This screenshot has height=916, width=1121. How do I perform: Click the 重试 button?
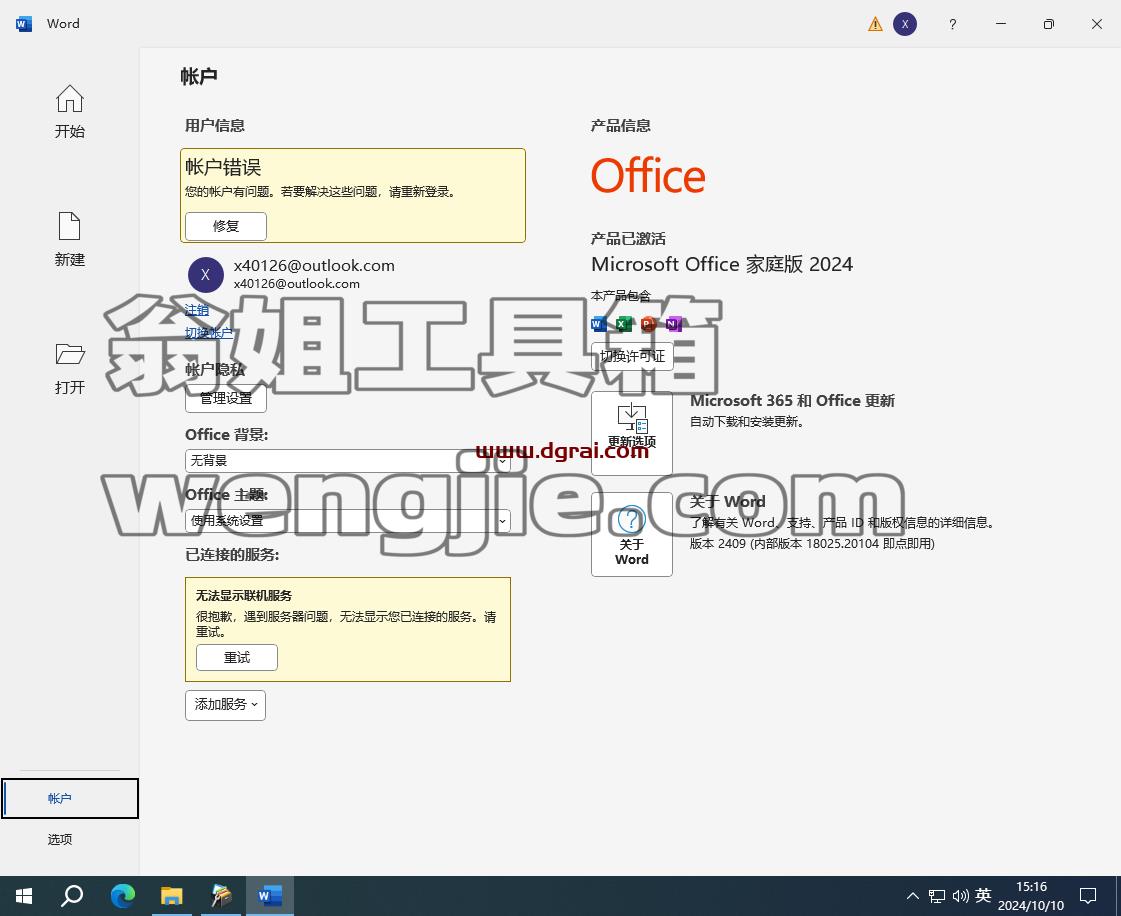tap(237, 657)
